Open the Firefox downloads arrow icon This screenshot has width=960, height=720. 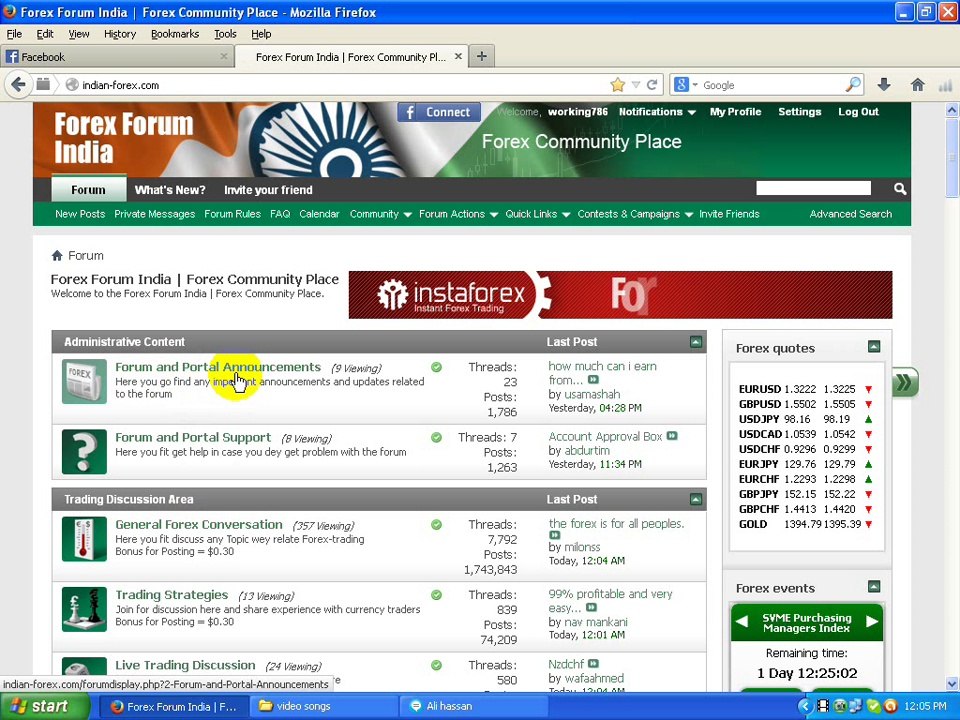(883, 84)
